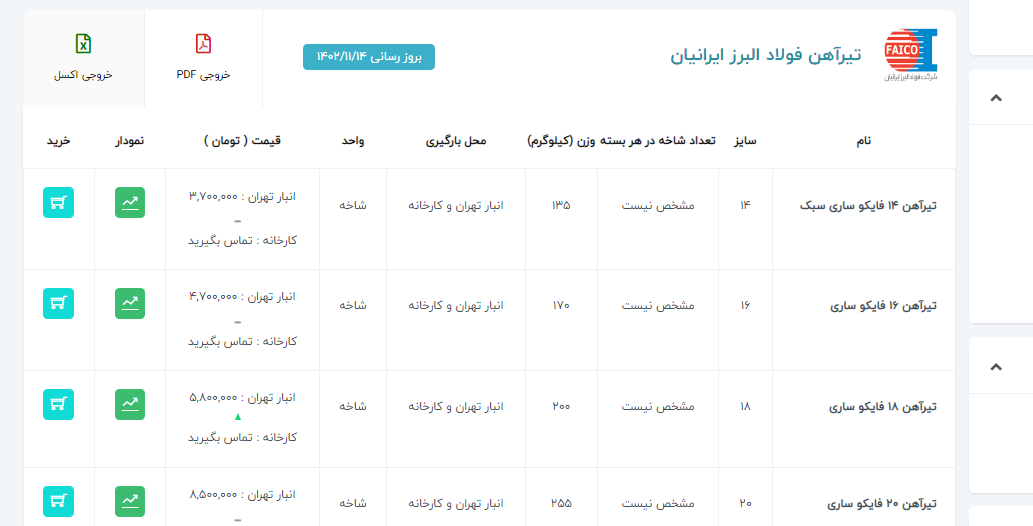Open price chart for تیرآهن ۱۴ فایکو
Image resolution: width=1033 pixels, height=526 pixels.
pos(130,203)
